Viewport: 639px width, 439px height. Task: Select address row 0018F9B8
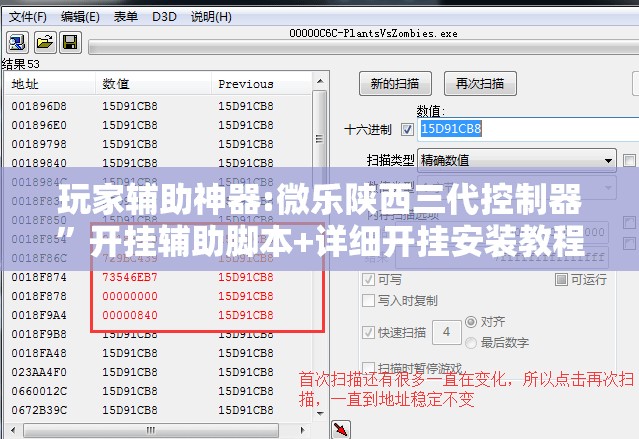point(158,334)
